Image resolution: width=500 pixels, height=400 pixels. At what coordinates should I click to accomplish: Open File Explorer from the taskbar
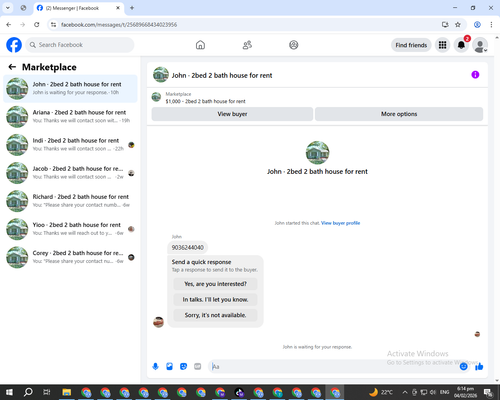coord(67,392)
